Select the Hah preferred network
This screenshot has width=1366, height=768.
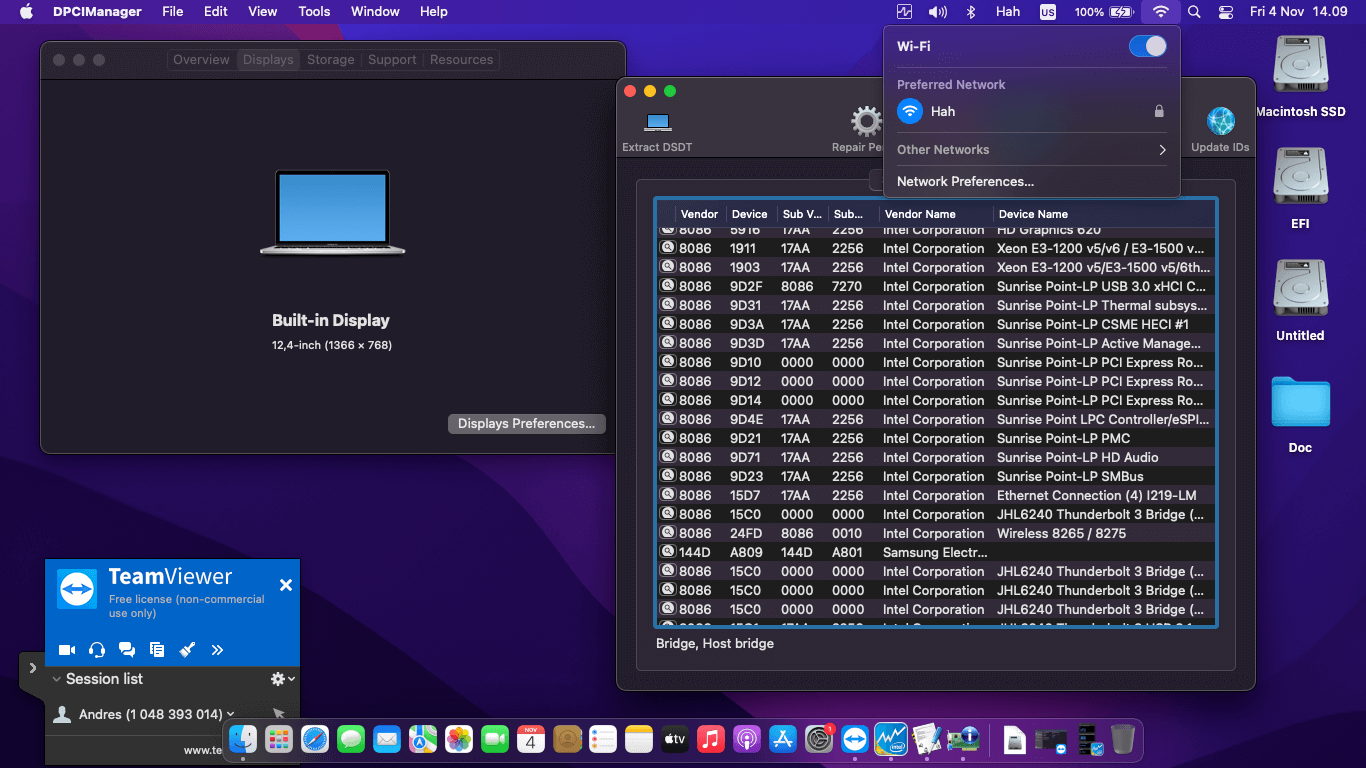pyautogui.click(x=1032, y=112)
